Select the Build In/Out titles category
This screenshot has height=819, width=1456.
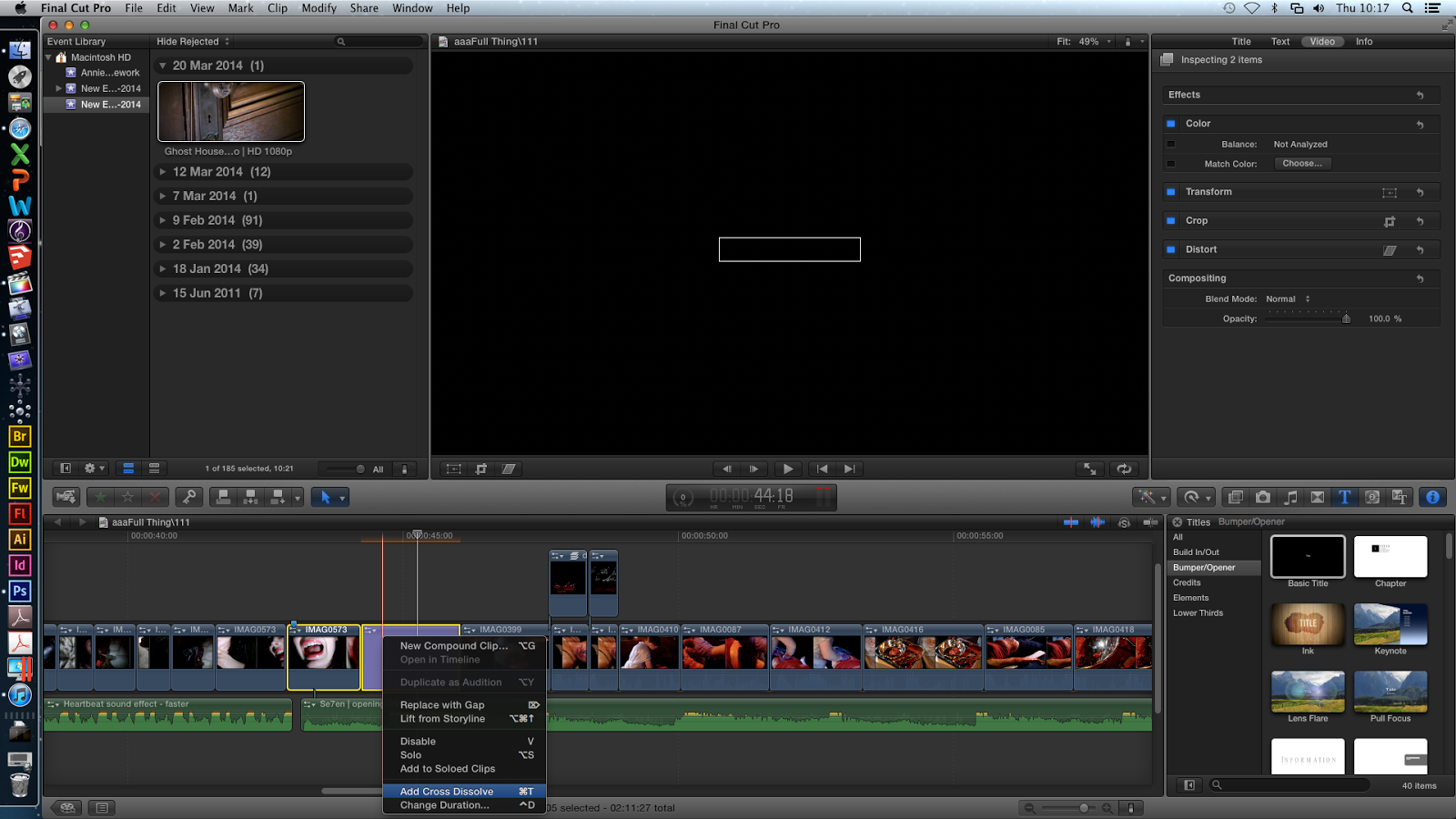coord(1196,552)
